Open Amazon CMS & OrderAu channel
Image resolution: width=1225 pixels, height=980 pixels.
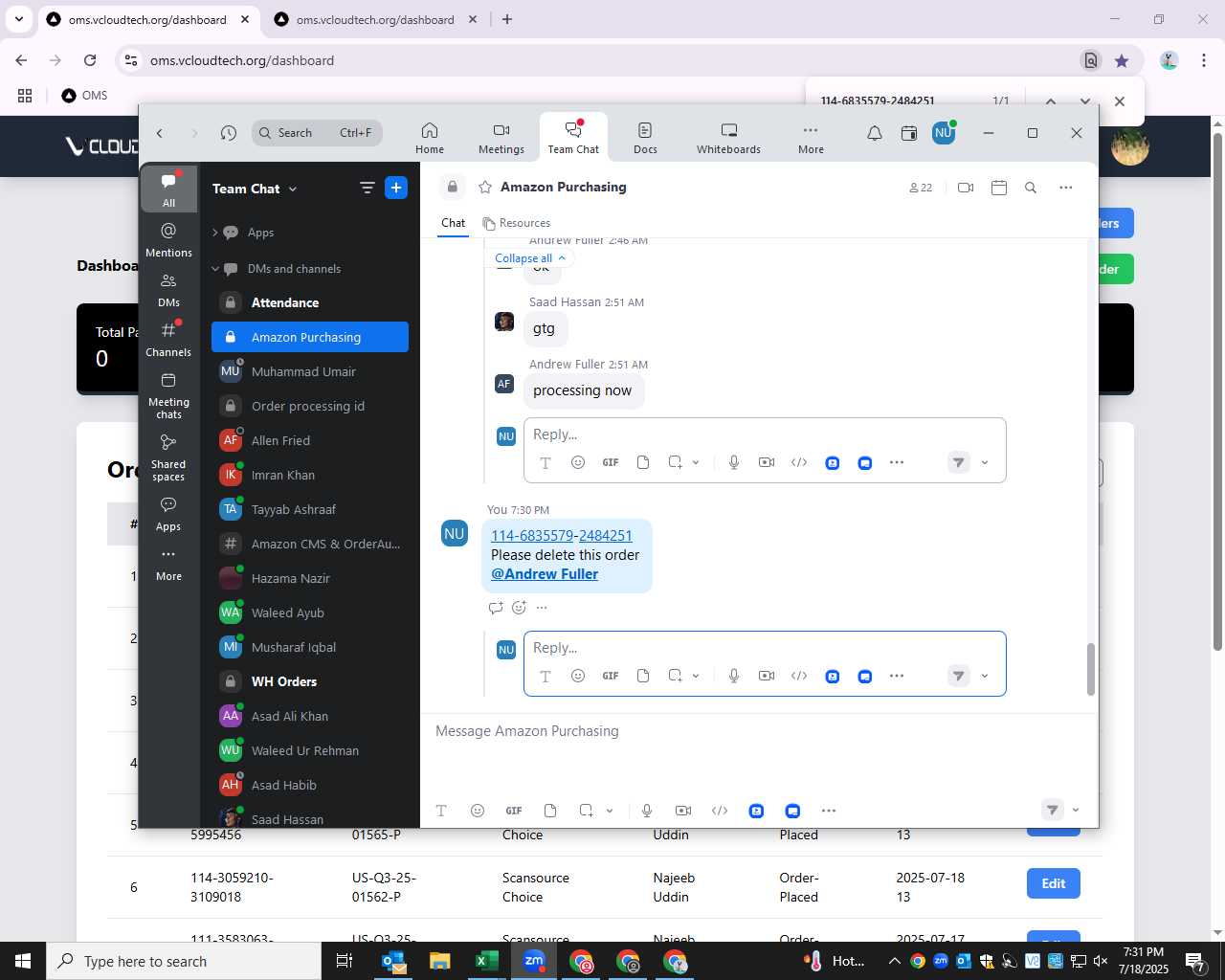click(310, 544)
